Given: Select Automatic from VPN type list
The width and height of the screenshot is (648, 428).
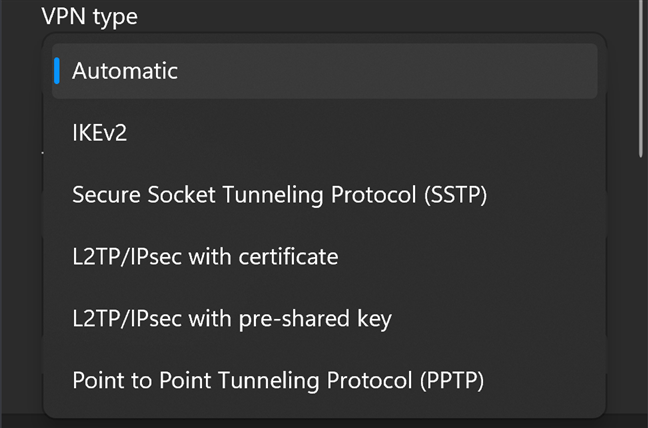Looking at the screenshot, I should click(324, 71).
